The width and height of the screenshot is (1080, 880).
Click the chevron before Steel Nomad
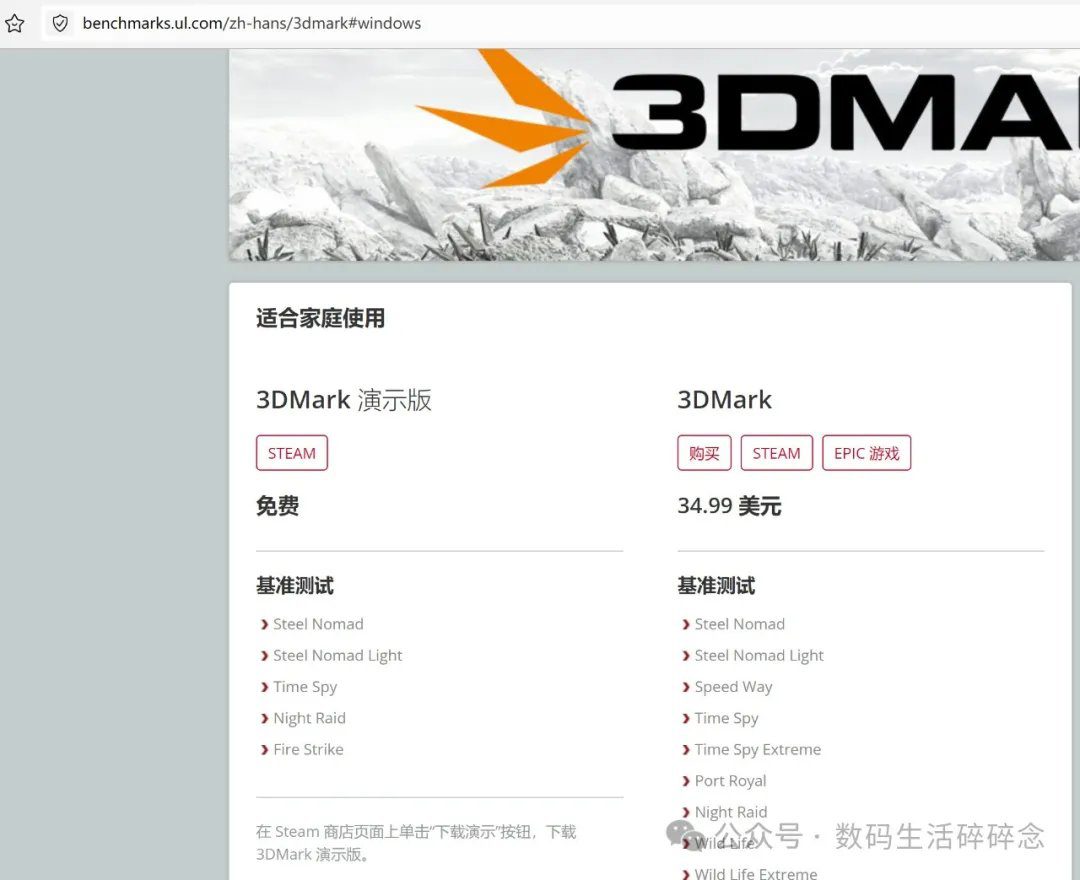coord(264,624)
